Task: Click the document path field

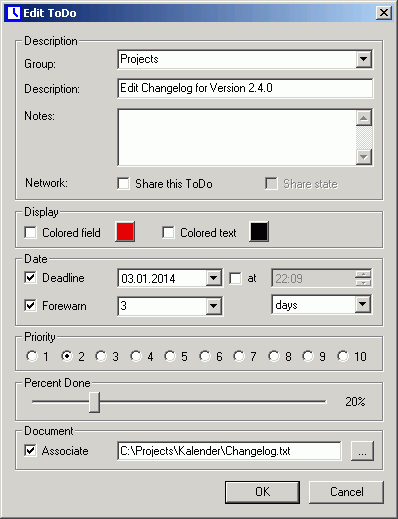Action: pyautogui.click(x=229, y=451)
